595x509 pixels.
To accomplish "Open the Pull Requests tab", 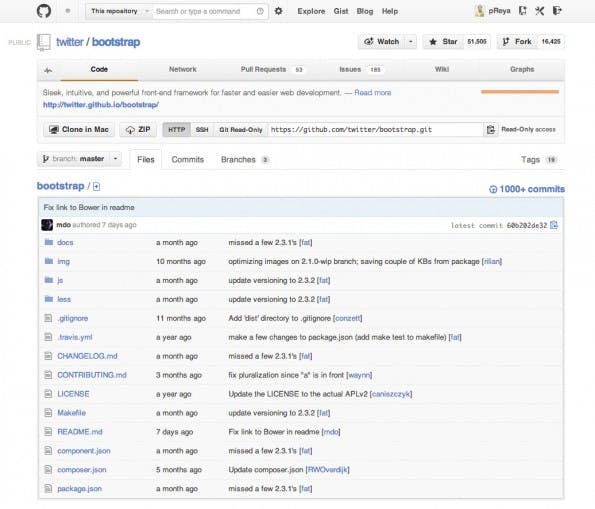I will [x=272, y=69].
